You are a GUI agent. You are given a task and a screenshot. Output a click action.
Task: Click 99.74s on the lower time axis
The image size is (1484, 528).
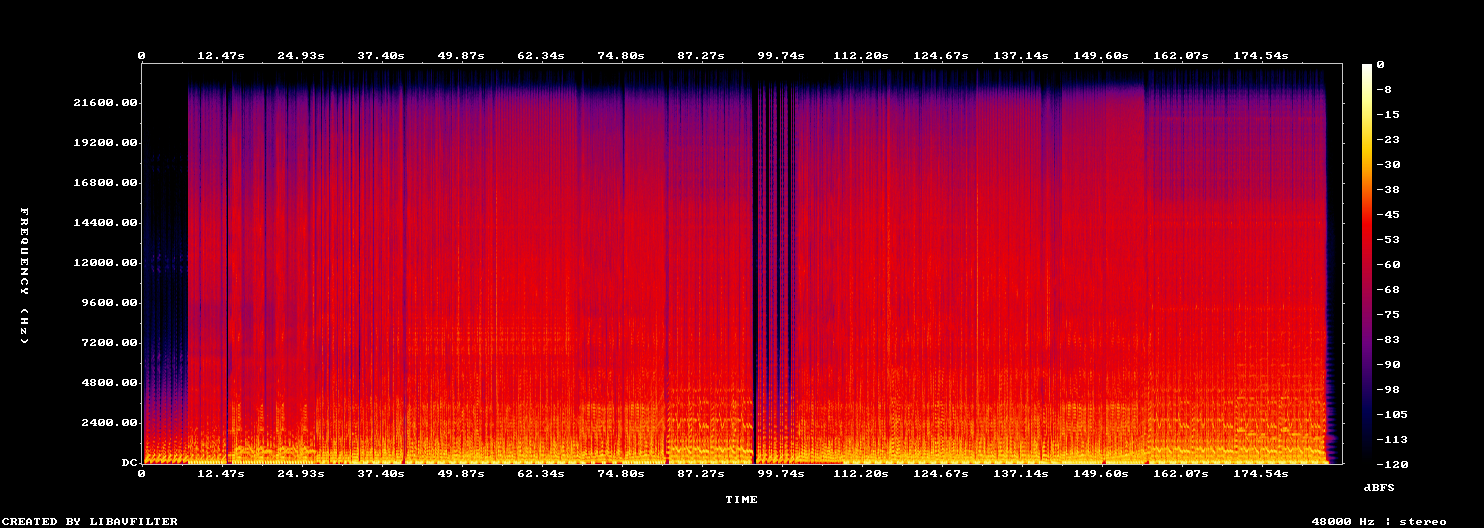(x=781, y=473)
